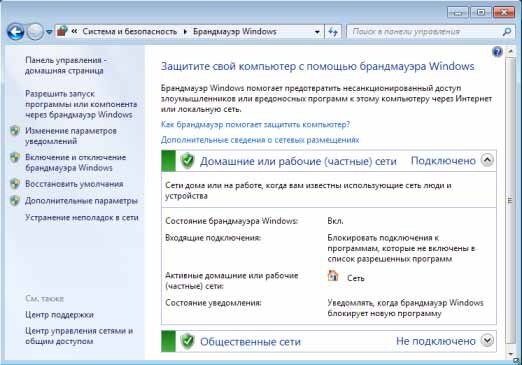Maximize the firewall window
This screenshot has width=522, height=365.
[x=481, y=13]
